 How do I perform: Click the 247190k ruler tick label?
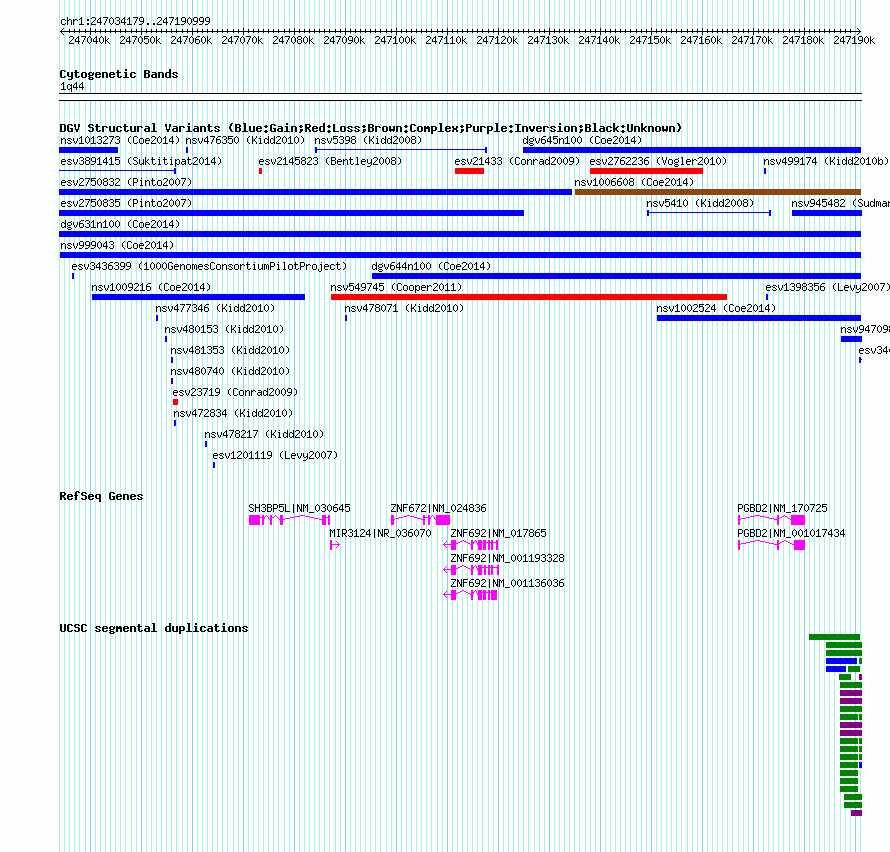tap(854, 40)
